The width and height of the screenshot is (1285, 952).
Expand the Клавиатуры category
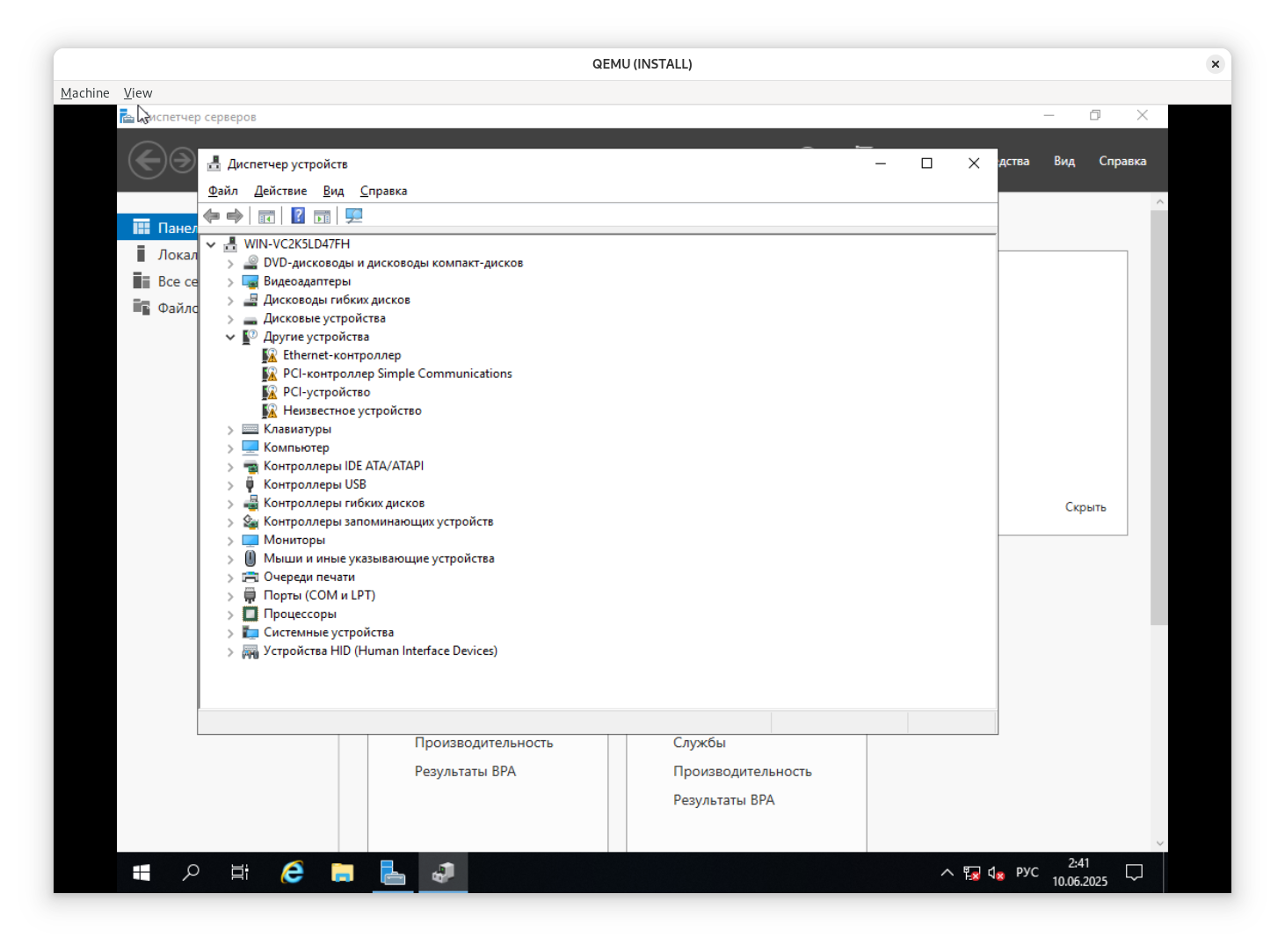[x=230, y=429]
